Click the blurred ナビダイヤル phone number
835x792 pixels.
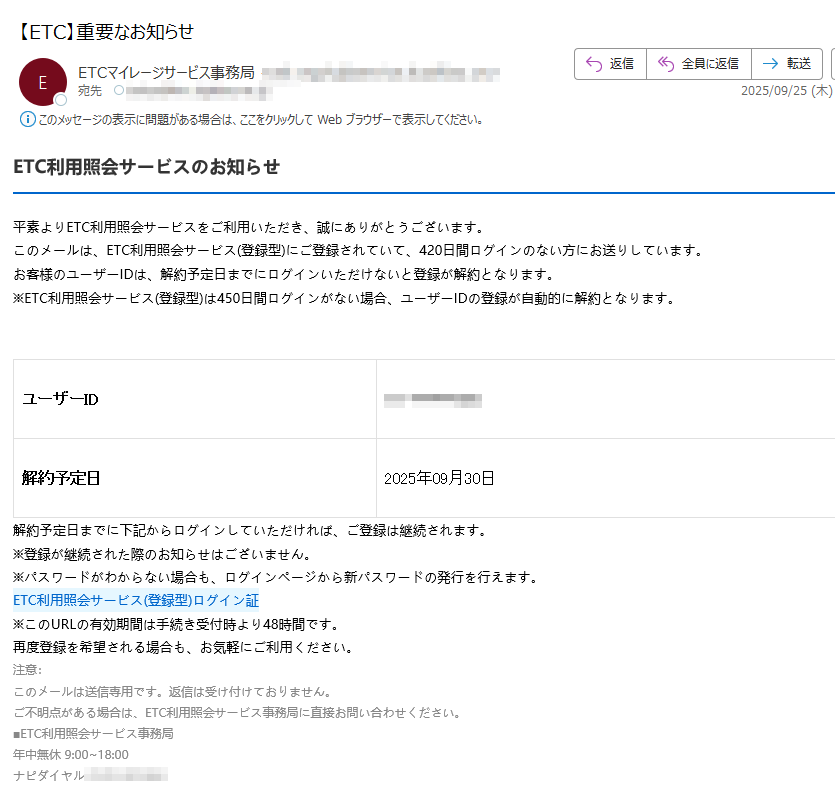[x=126, y=775]
